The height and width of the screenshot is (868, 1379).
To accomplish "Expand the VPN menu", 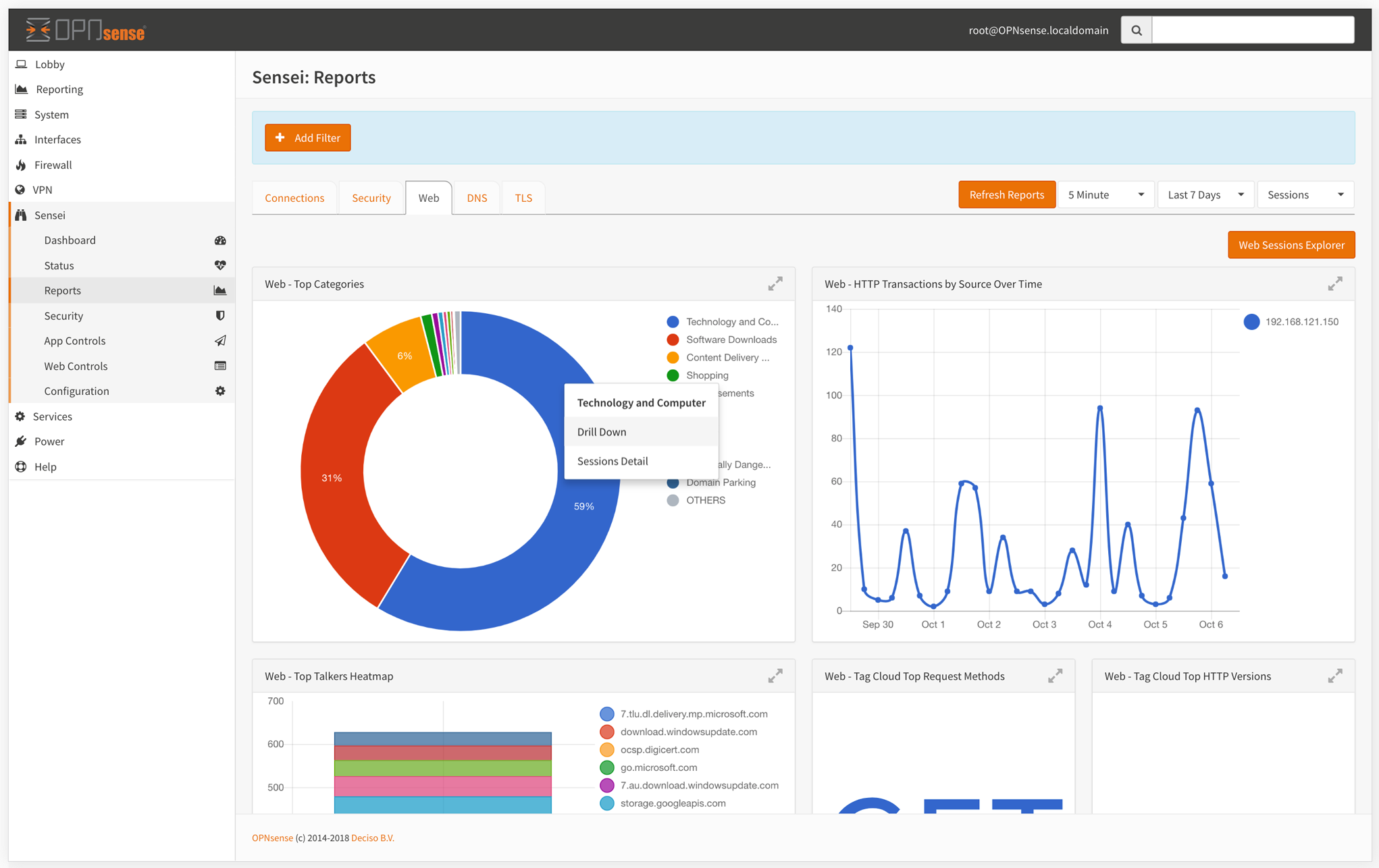I will (x=122, y=190).
